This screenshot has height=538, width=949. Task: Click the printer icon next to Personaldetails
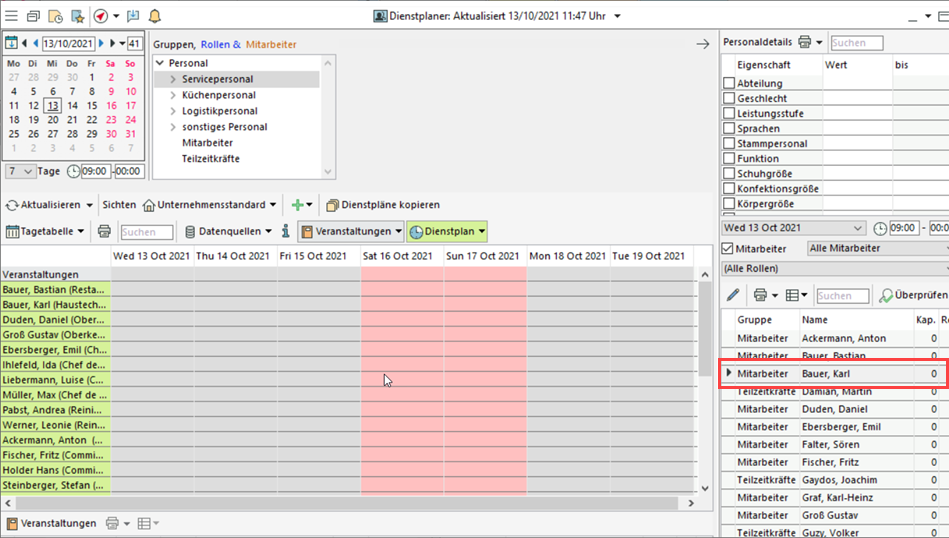coord(805,43)
